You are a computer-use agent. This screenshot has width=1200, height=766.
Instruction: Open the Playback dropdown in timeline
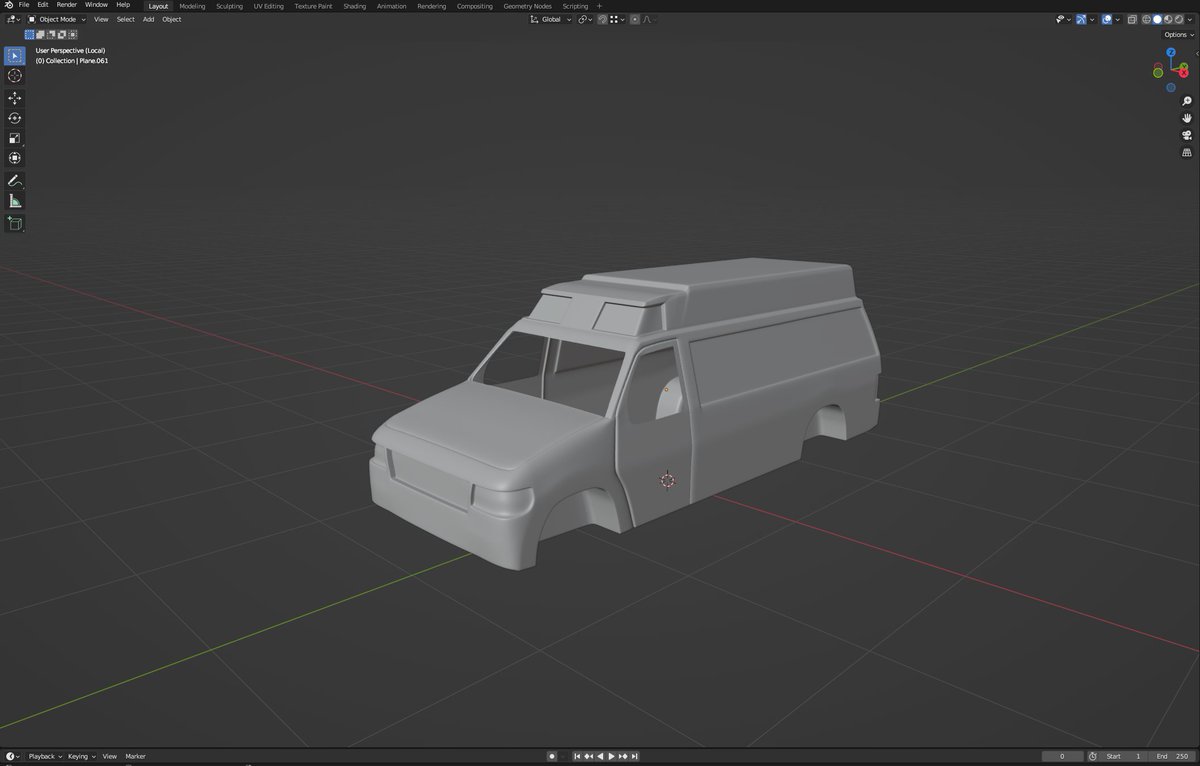pos(44,756)
